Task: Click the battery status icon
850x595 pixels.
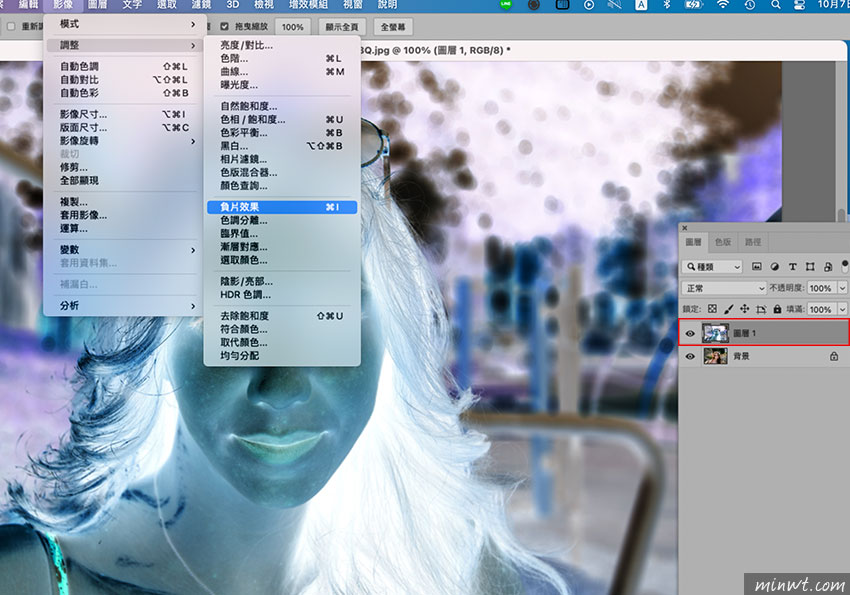Action: 694,5
